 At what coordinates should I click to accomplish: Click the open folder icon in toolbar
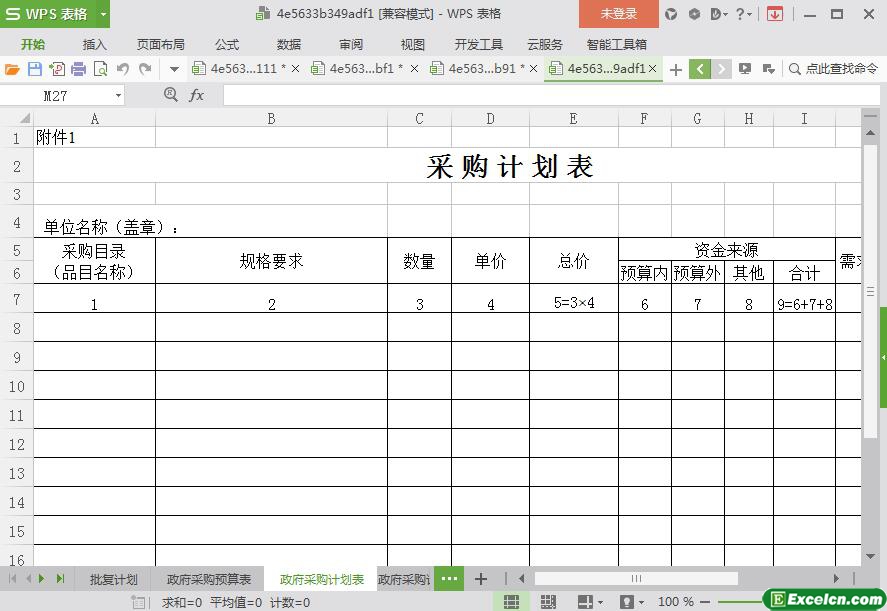coord(12,69)
